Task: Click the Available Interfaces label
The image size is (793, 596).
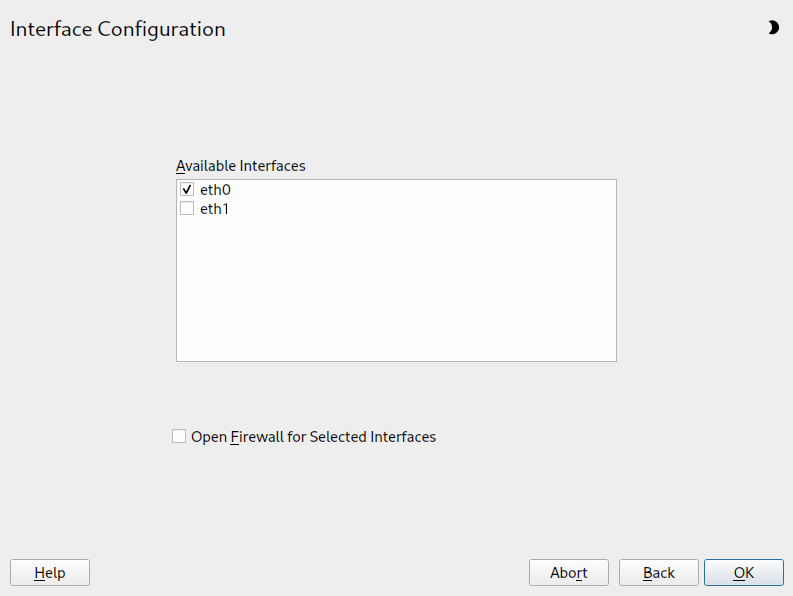Action: [241, 165]
